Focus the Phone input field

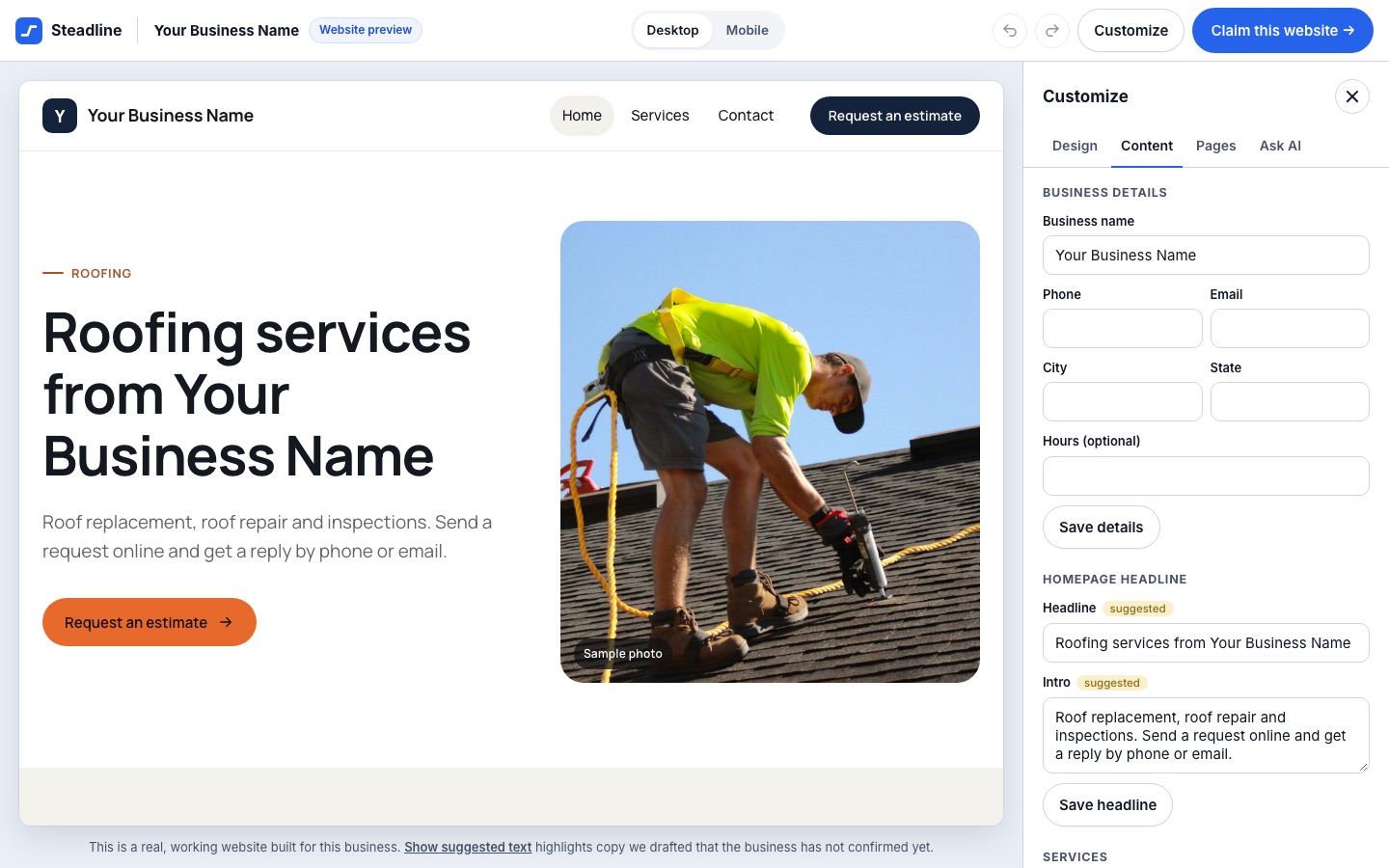1123,329
